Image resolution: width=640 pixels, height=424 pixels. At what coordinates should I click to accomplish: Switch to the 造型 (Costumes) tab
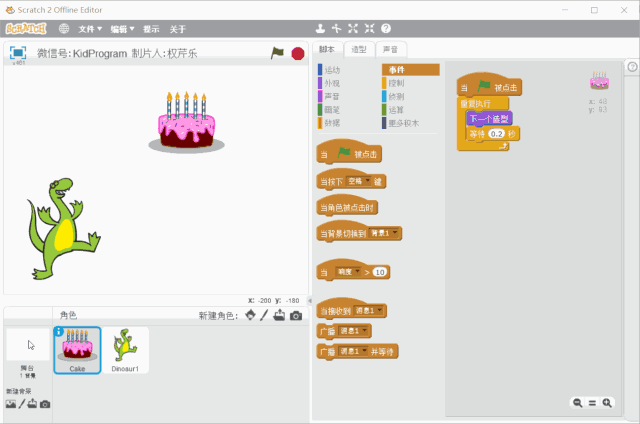click(359, 49)
